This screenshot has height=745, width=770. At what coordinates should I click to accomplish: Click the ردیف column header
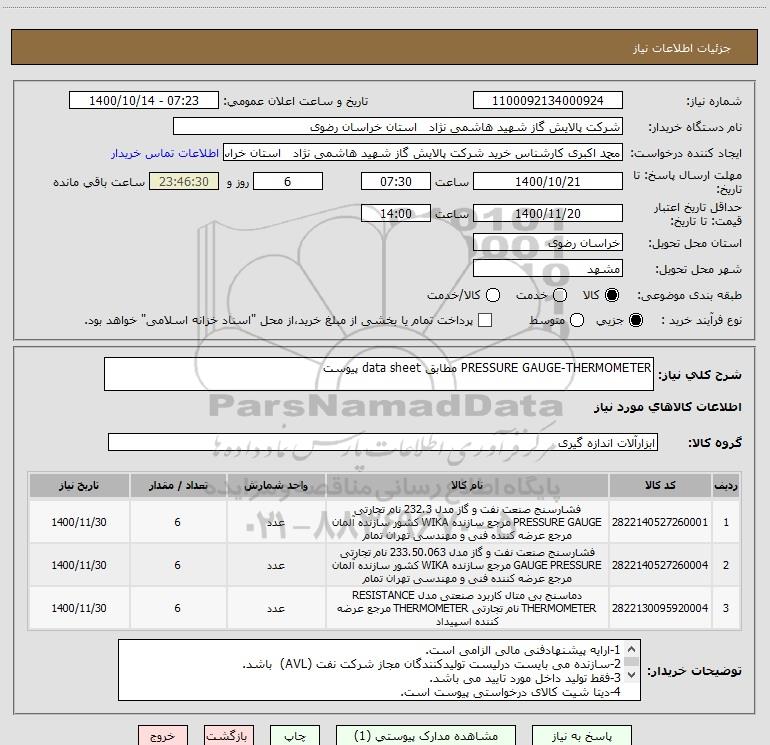coord(726,485)
